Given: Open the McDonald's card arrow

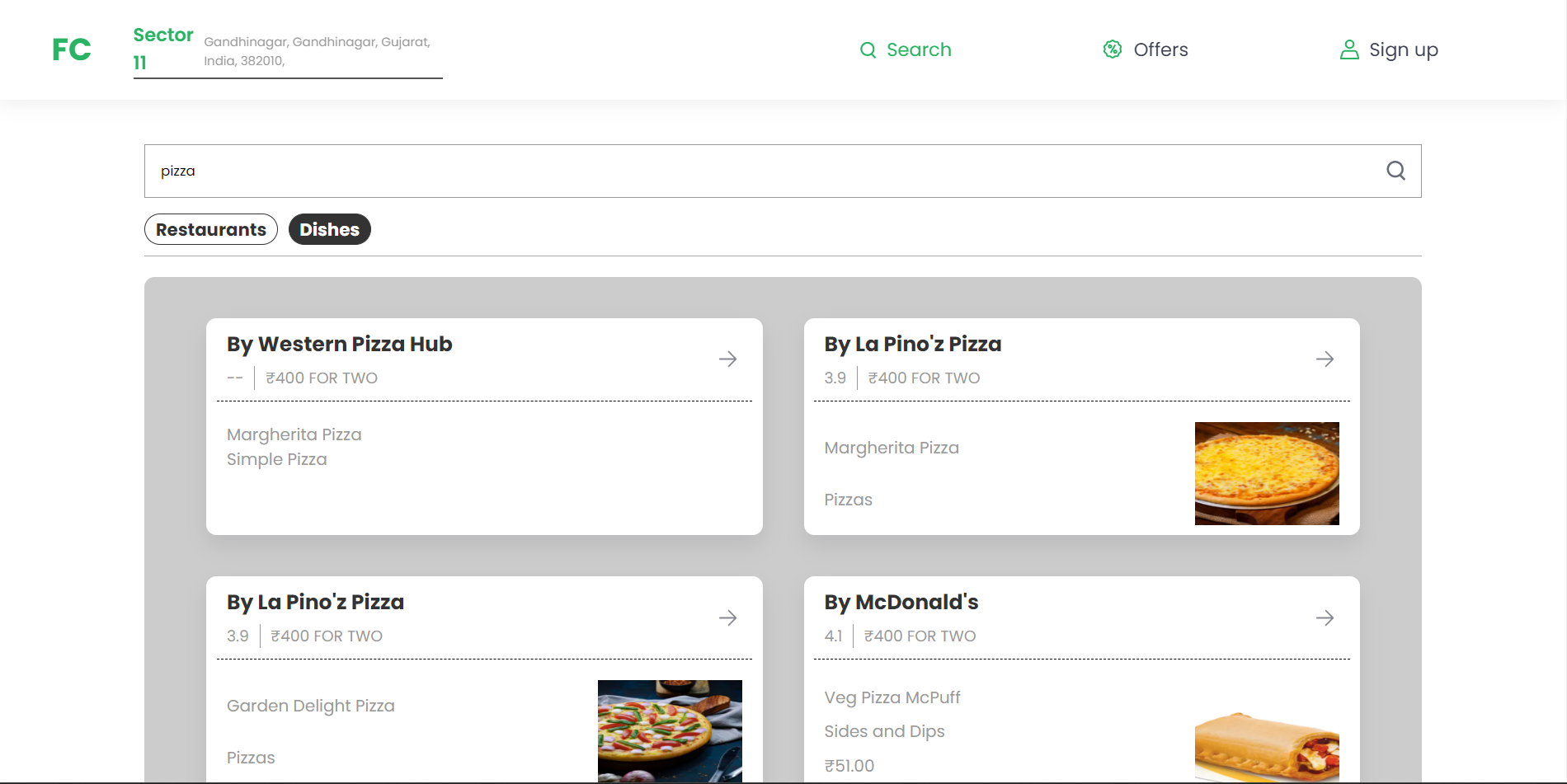Looking at the screenshot, I should [x=1325, y=617].
